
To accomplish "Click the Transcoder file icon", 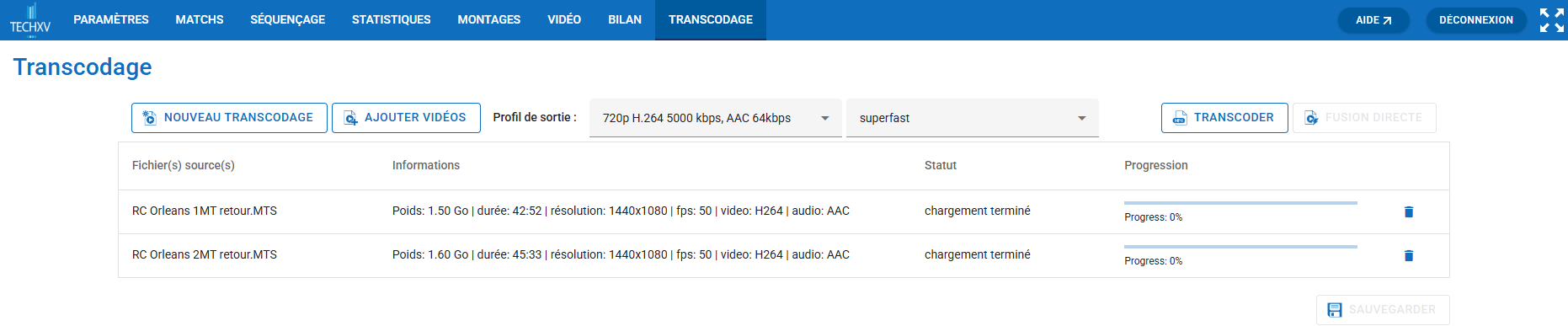I will pos(1180,118).
